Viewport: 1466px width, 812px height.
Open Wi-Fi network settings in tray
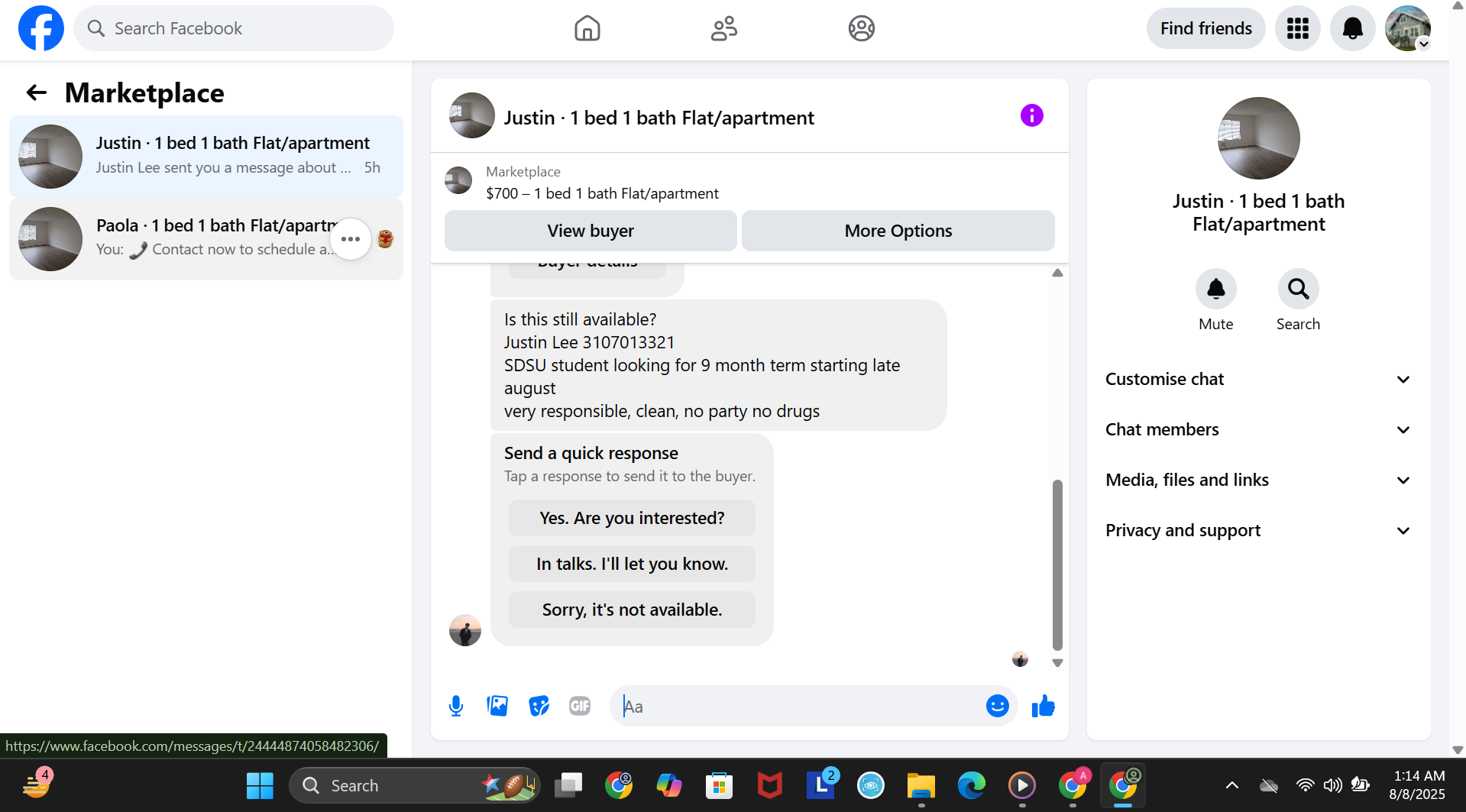[1305, 785]
